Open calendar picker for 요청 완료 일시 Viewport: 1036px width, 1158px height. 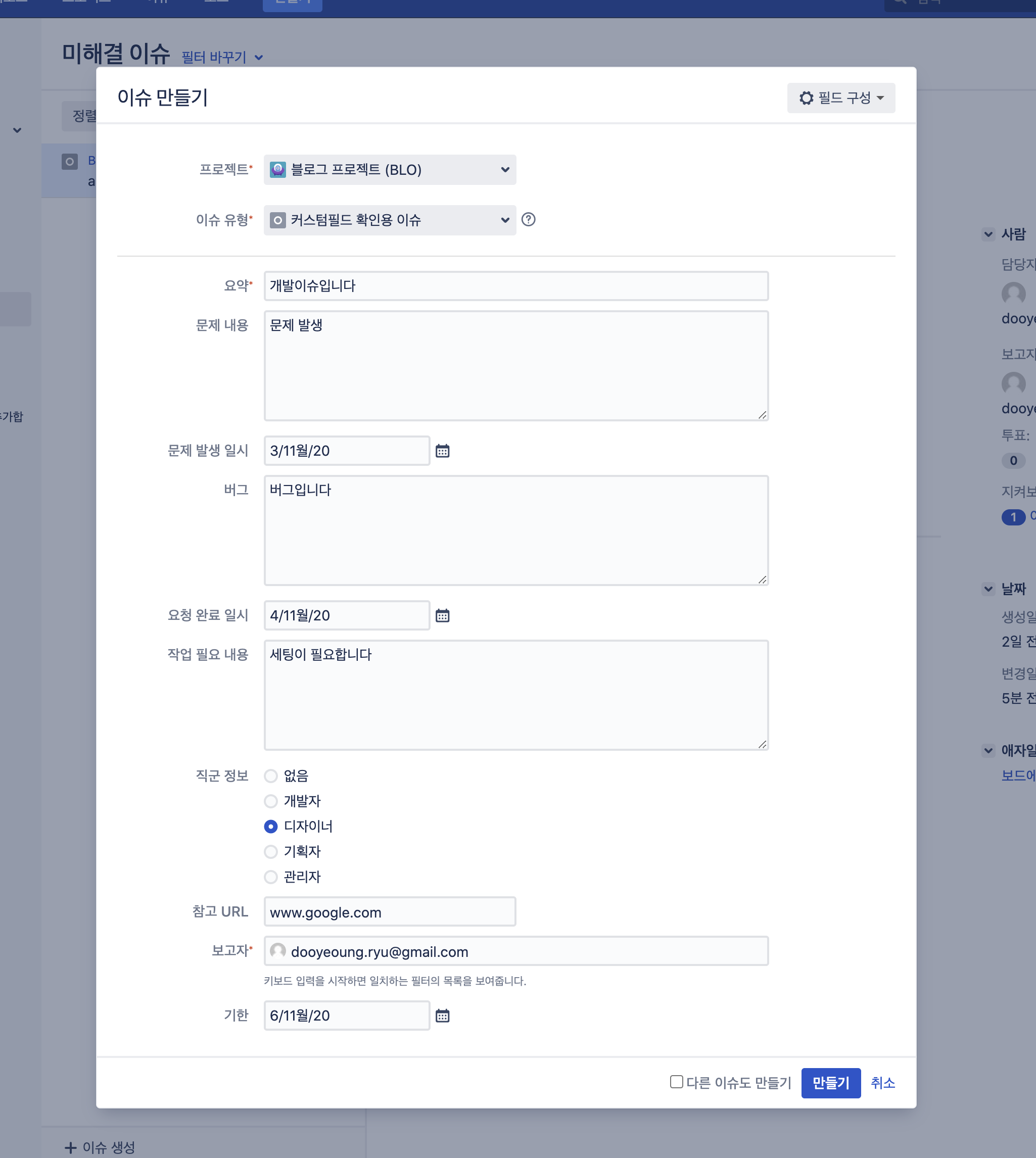click(x=442, y=615)
